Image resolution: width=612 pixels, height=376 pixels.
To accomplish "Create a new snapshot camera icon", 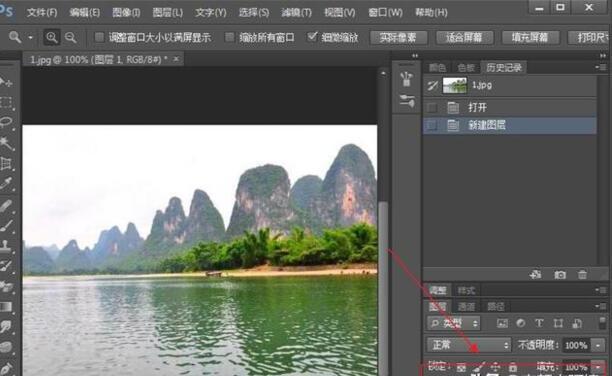I will tap(560, 275).
